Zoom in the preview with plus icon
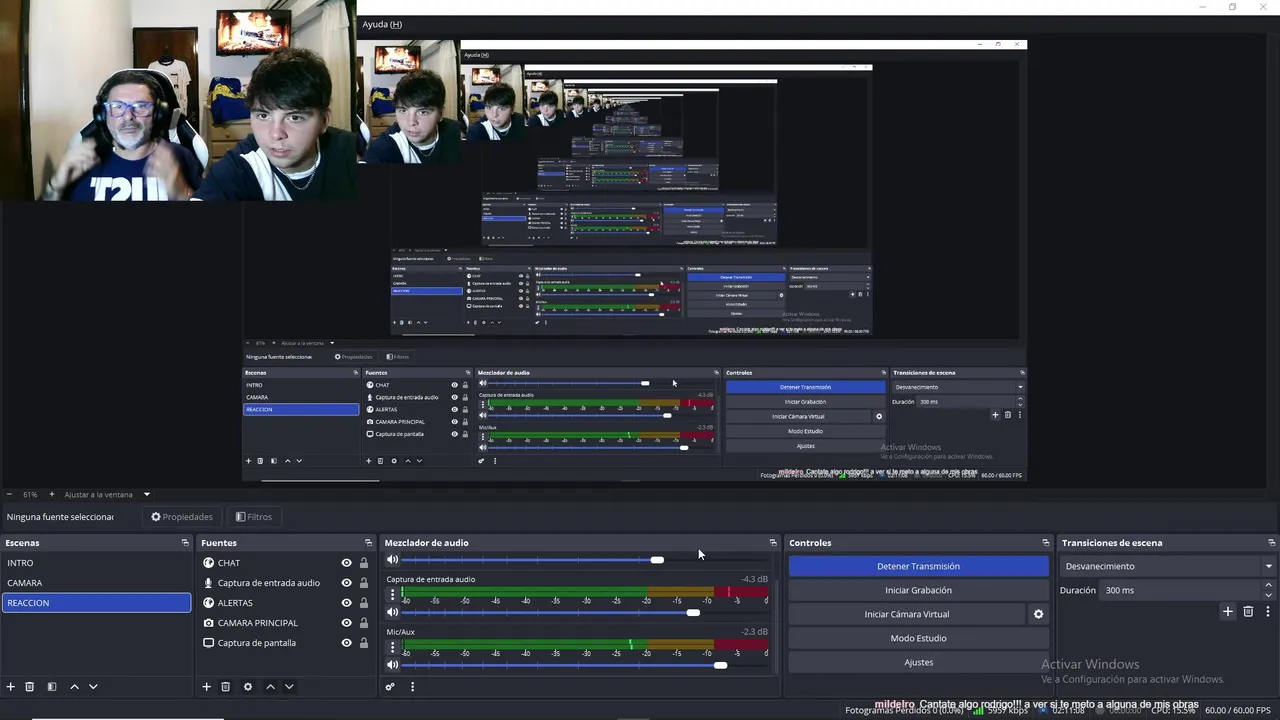Viewport: 1280px width, 720px height. [52, 494]
